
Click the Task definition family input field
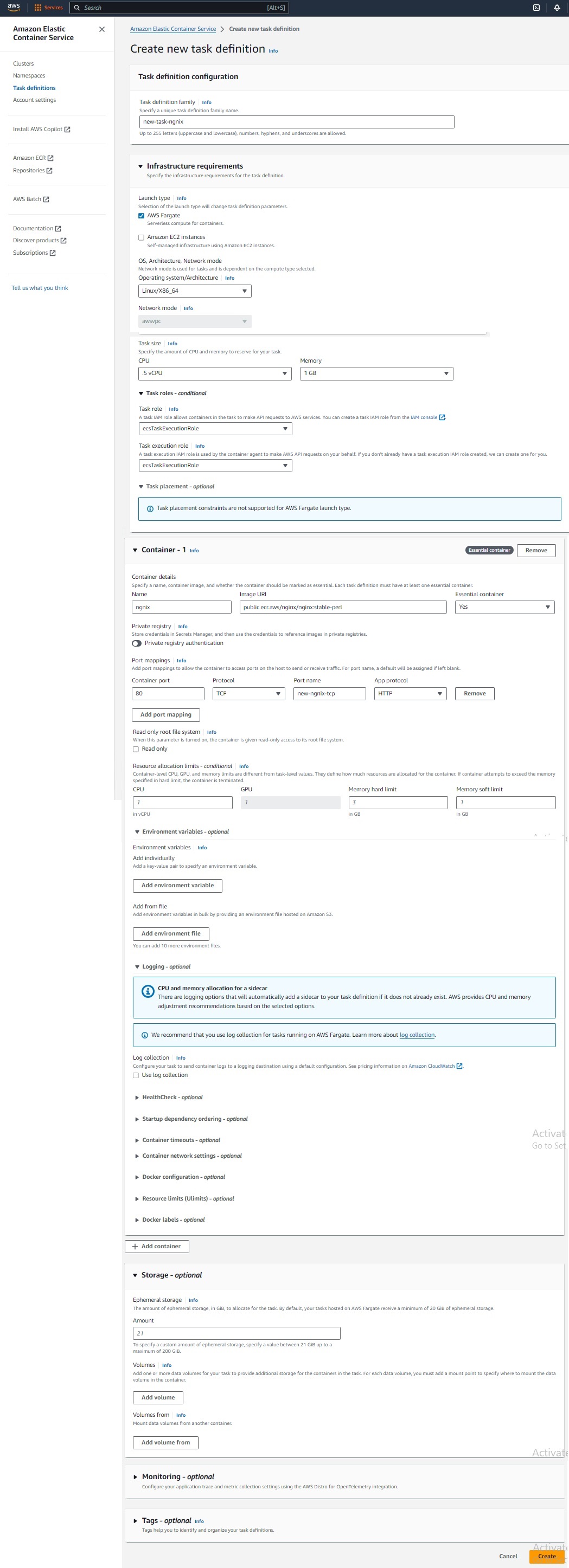[296, 122]
